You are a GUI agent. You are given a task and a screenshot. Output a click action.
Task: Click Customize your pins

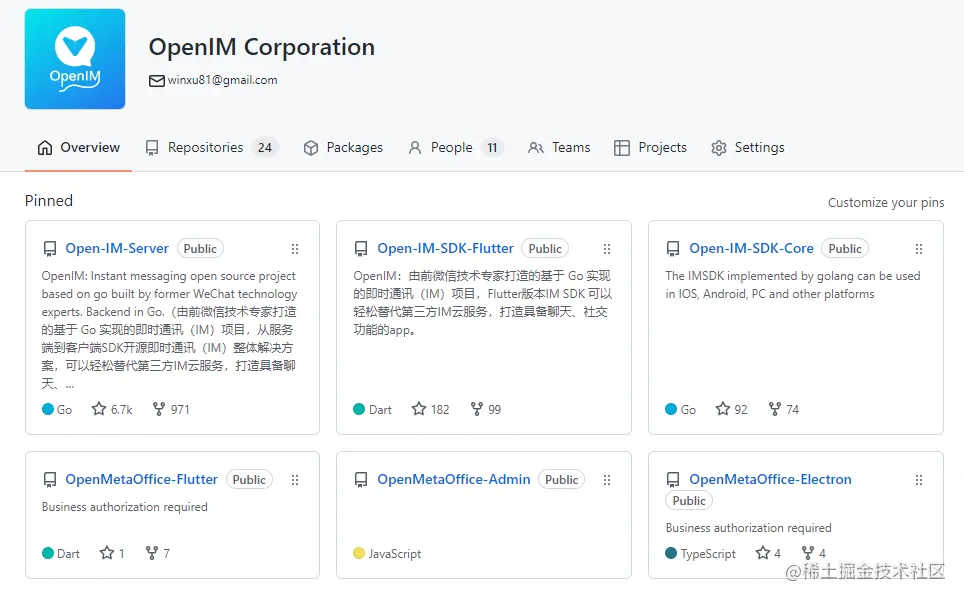[x=886, y=202]
